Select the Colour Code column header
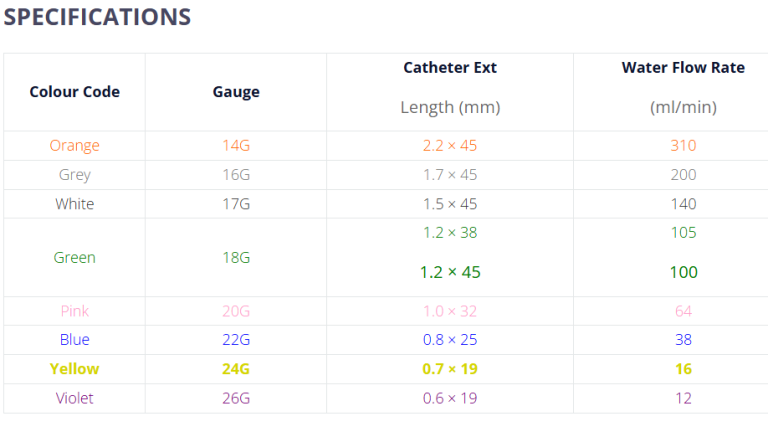This screenshot has height=442, width=768. pyautogui.click(x=75, y=92)
